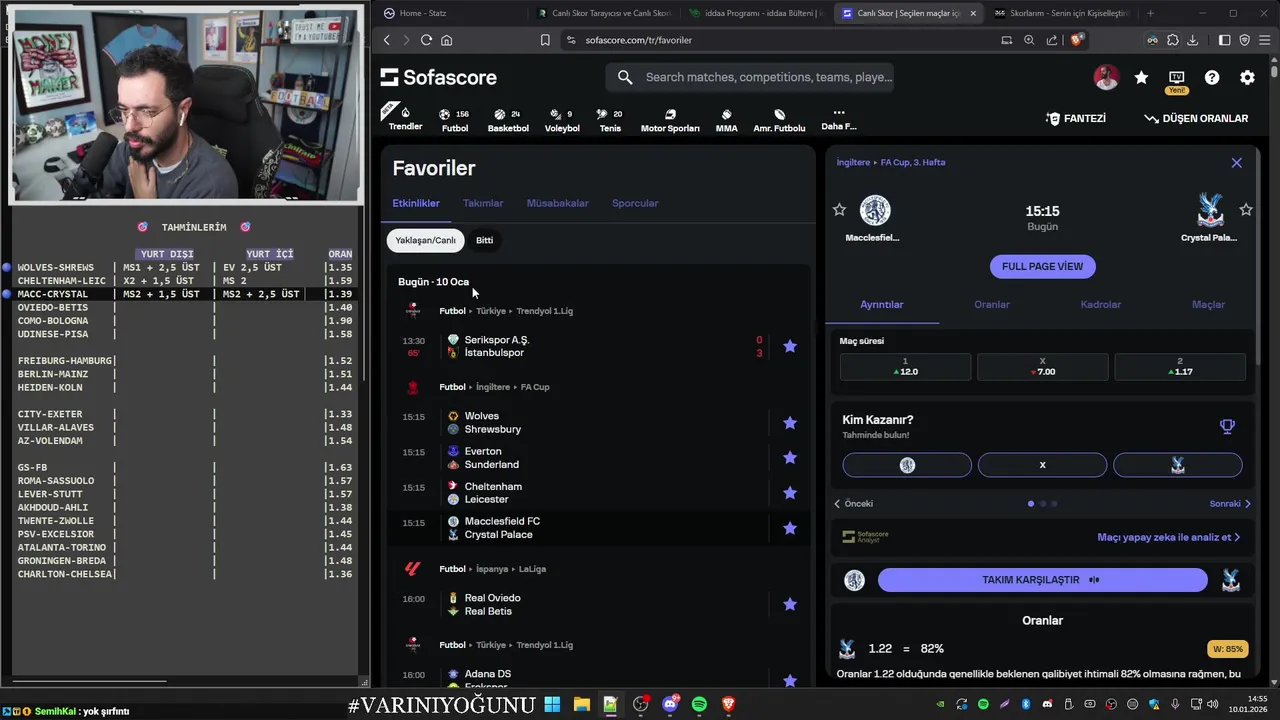Open Spotify from the taskbar
Image resolution: width=1280 pixels, height=720 pixels.
[699, 705]
